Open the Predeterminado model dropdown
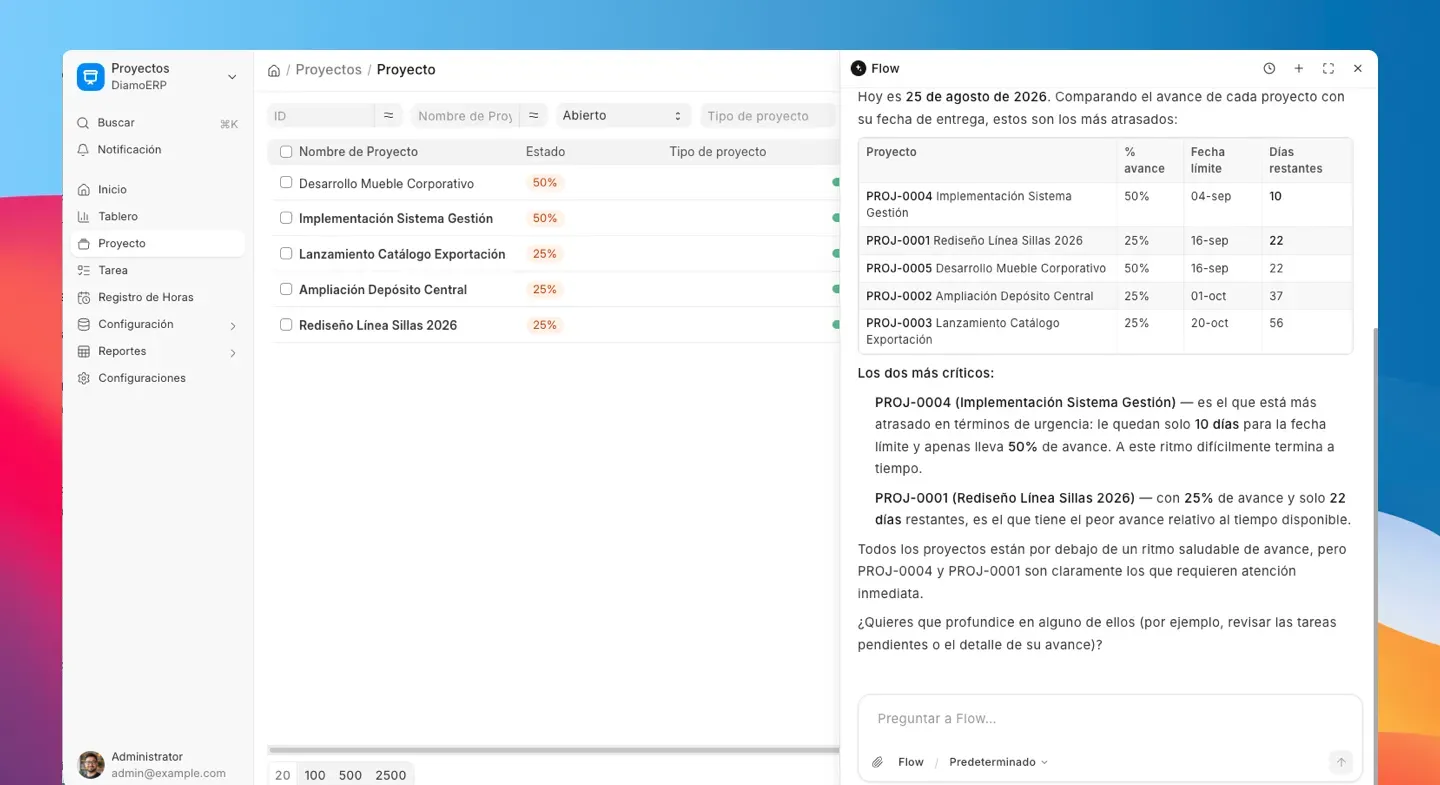Viewport: 1440px width, 785px height. pos(998,762)
